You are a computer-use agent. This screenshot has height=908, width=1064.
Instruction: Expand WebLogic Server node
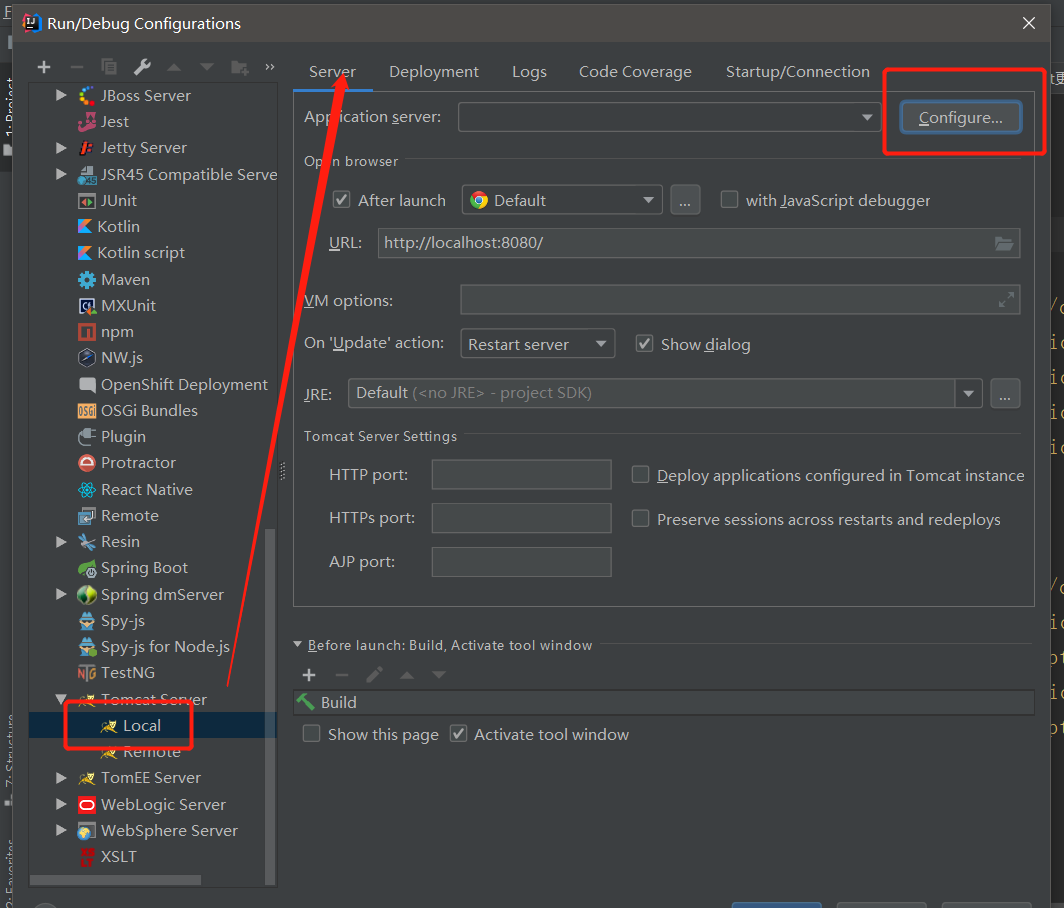click(x=61, y=804)
